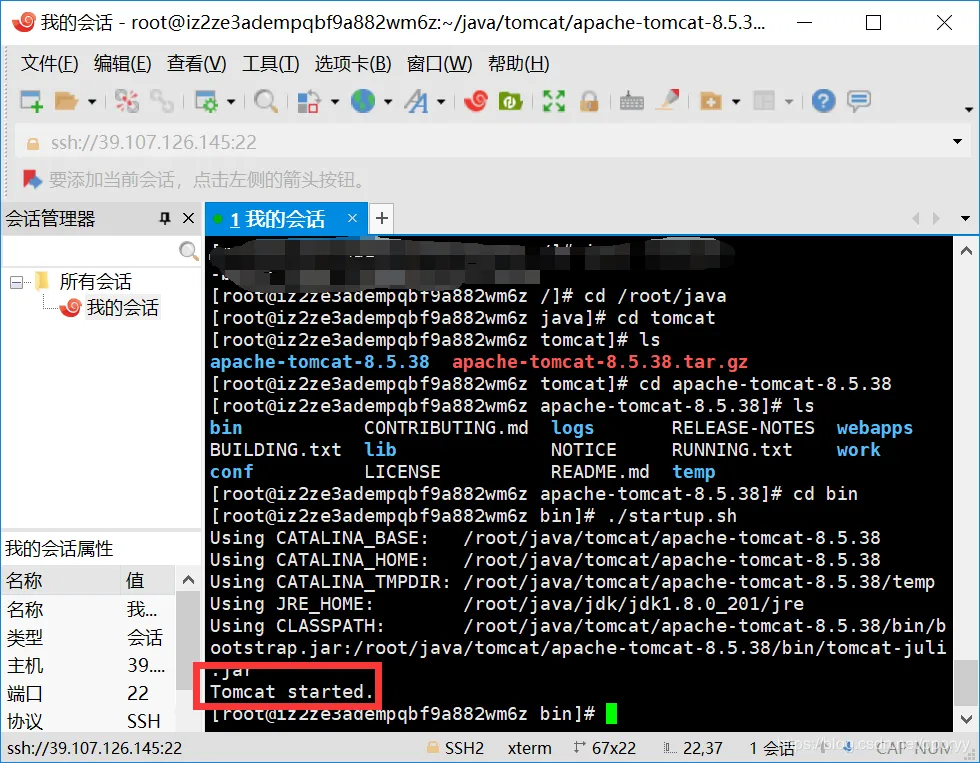
Task: Open the color scheme icon
Action: (x=308, y=101)
